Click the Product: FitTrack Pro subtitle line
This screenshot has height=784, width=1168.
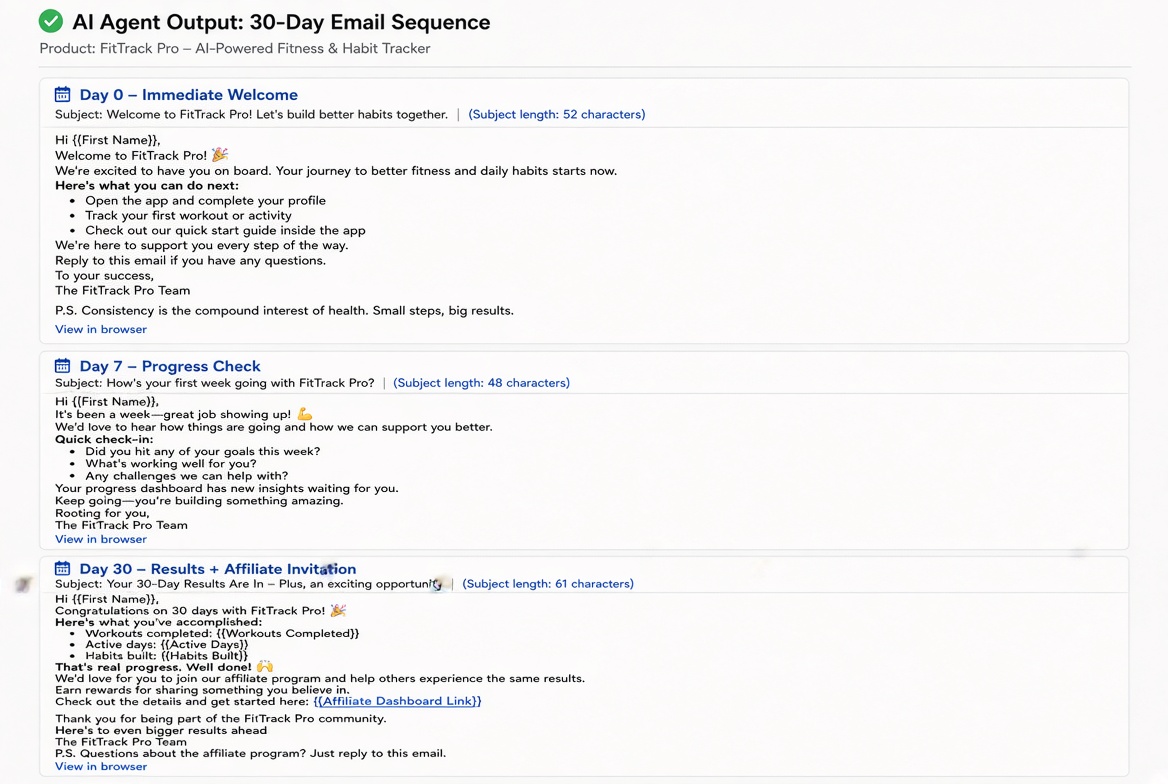pos(235,48)
